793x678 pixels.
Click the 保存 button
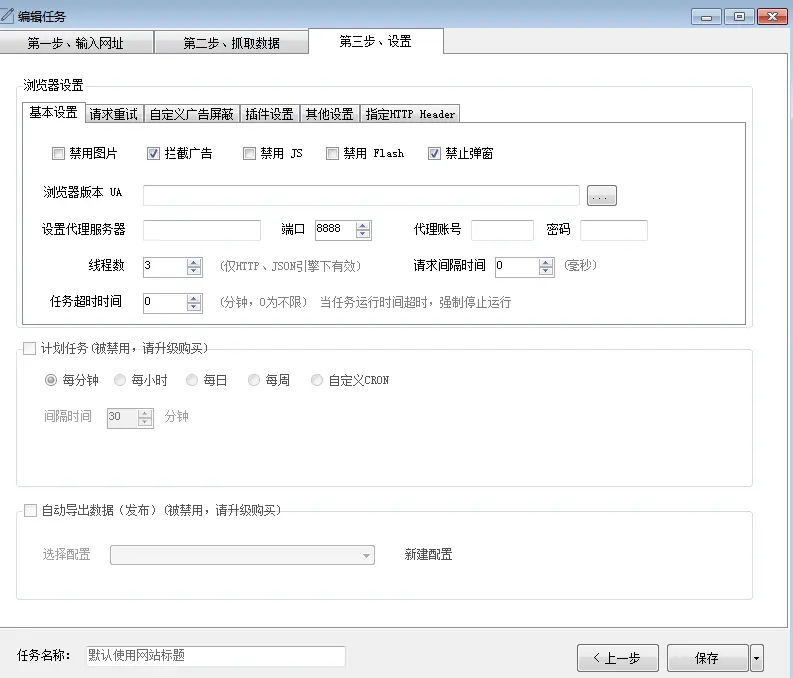tap(708, 658)
